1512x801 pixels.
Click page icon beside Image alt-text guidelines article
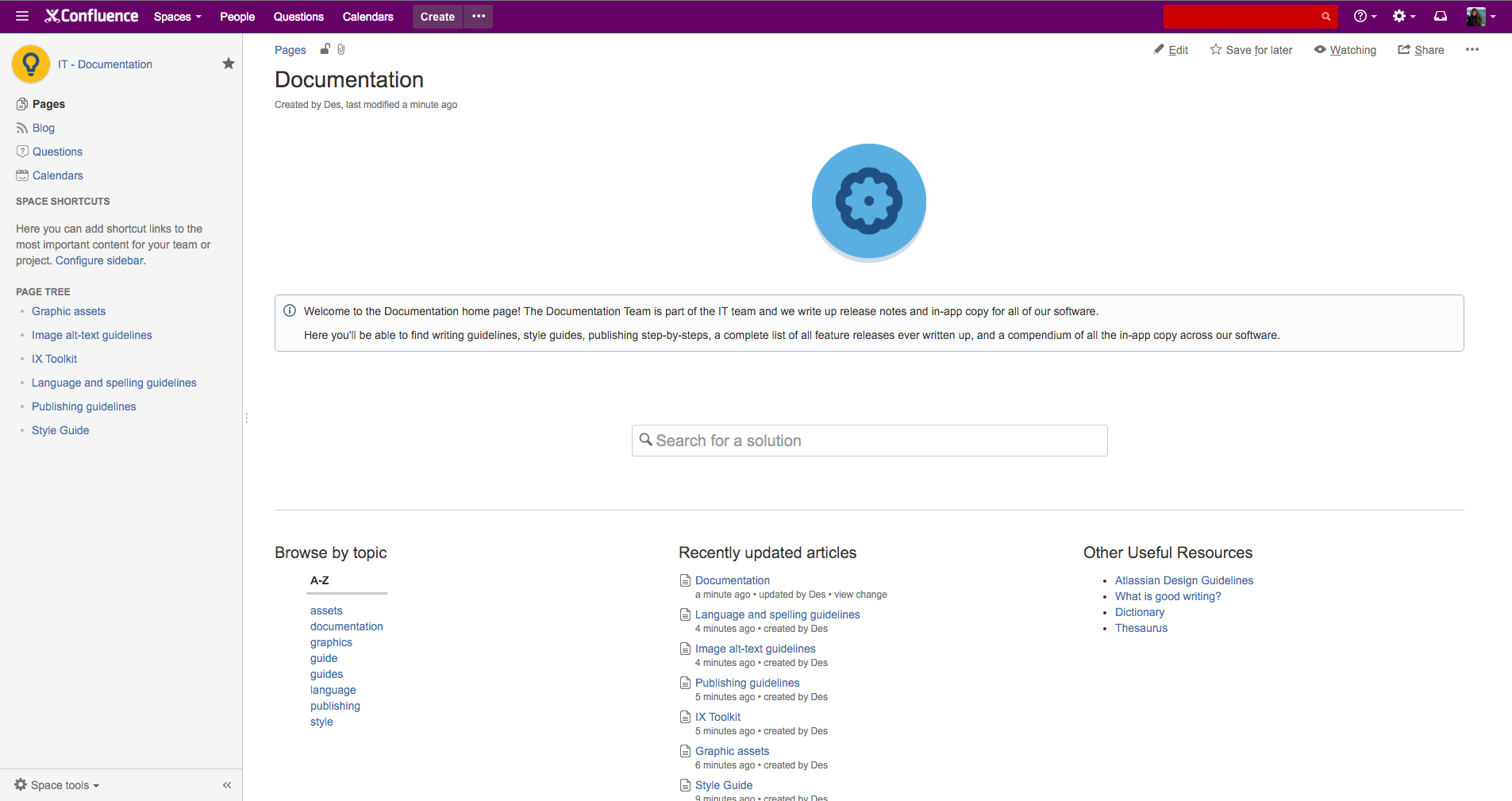[686, 649]
